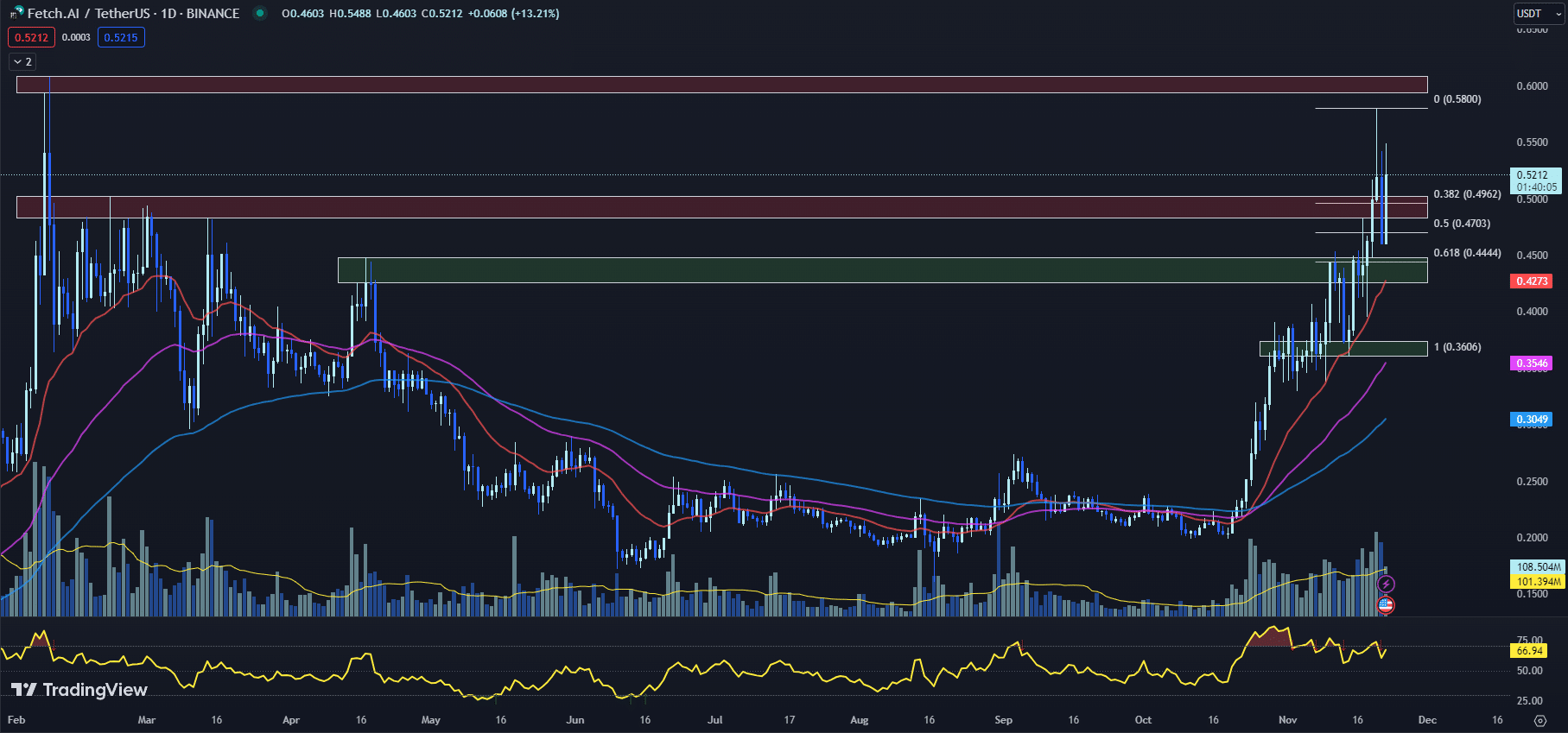Select the 0.618 (0.4444) Fibonacci level label

1467,253
